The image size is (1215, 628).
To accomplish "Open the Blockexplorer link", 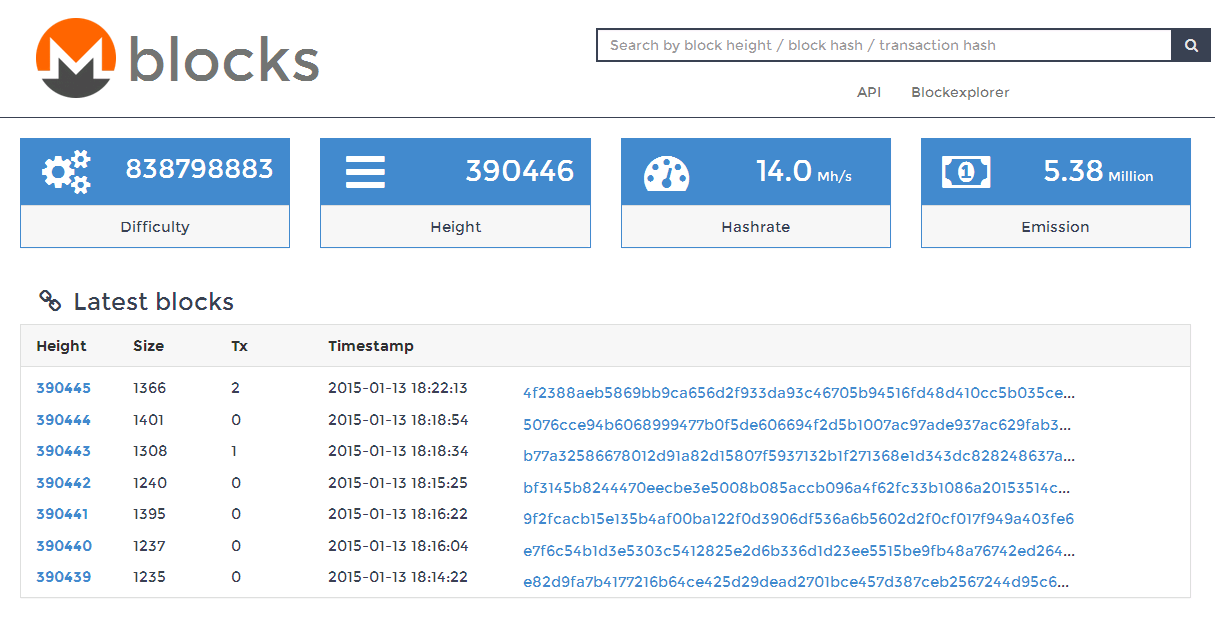I will [x=960, y=92].
